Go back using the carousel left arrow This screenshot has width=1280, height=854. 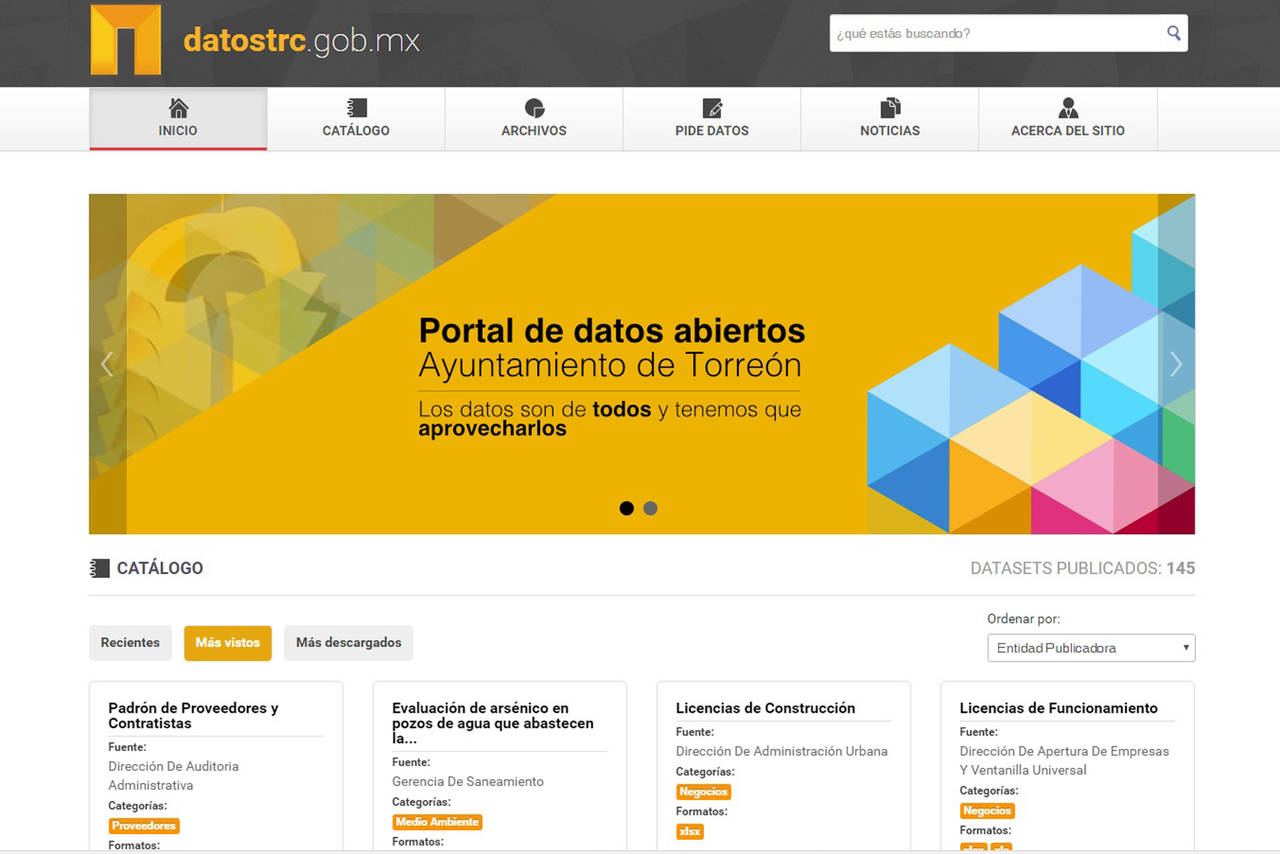107,365
